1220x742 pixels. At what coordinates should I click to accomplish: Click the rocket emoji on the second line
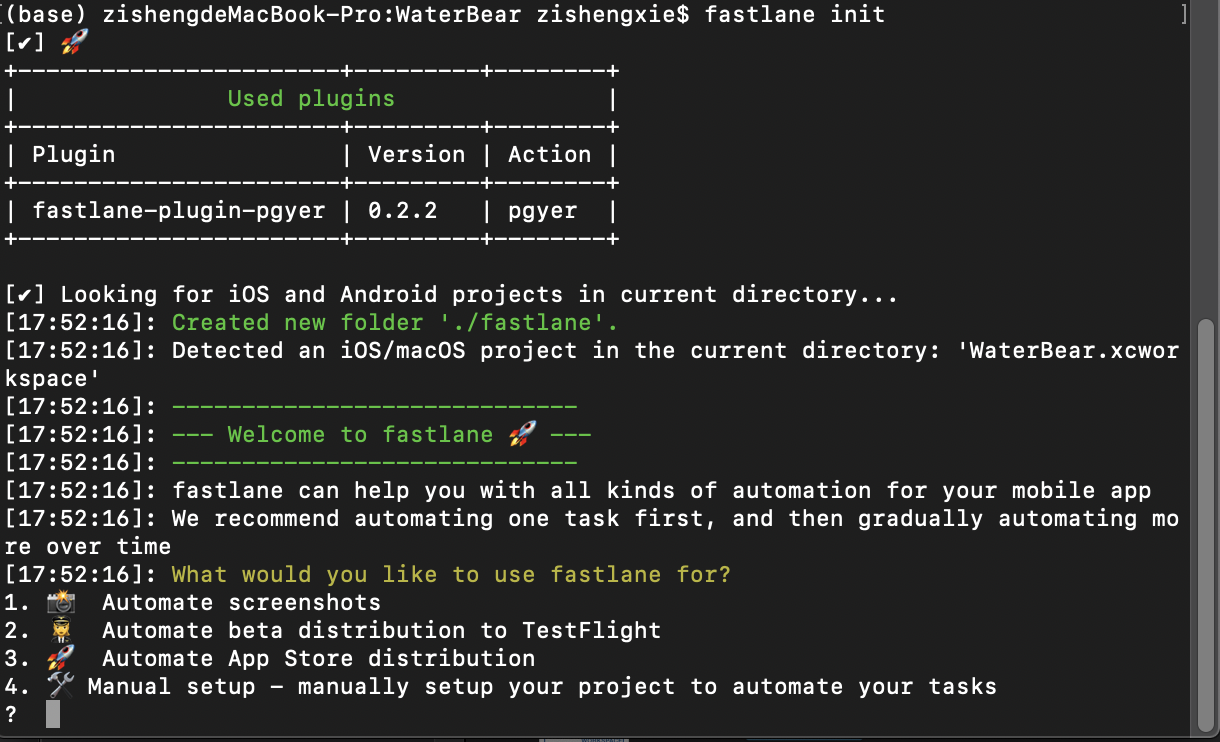[74, 42]
